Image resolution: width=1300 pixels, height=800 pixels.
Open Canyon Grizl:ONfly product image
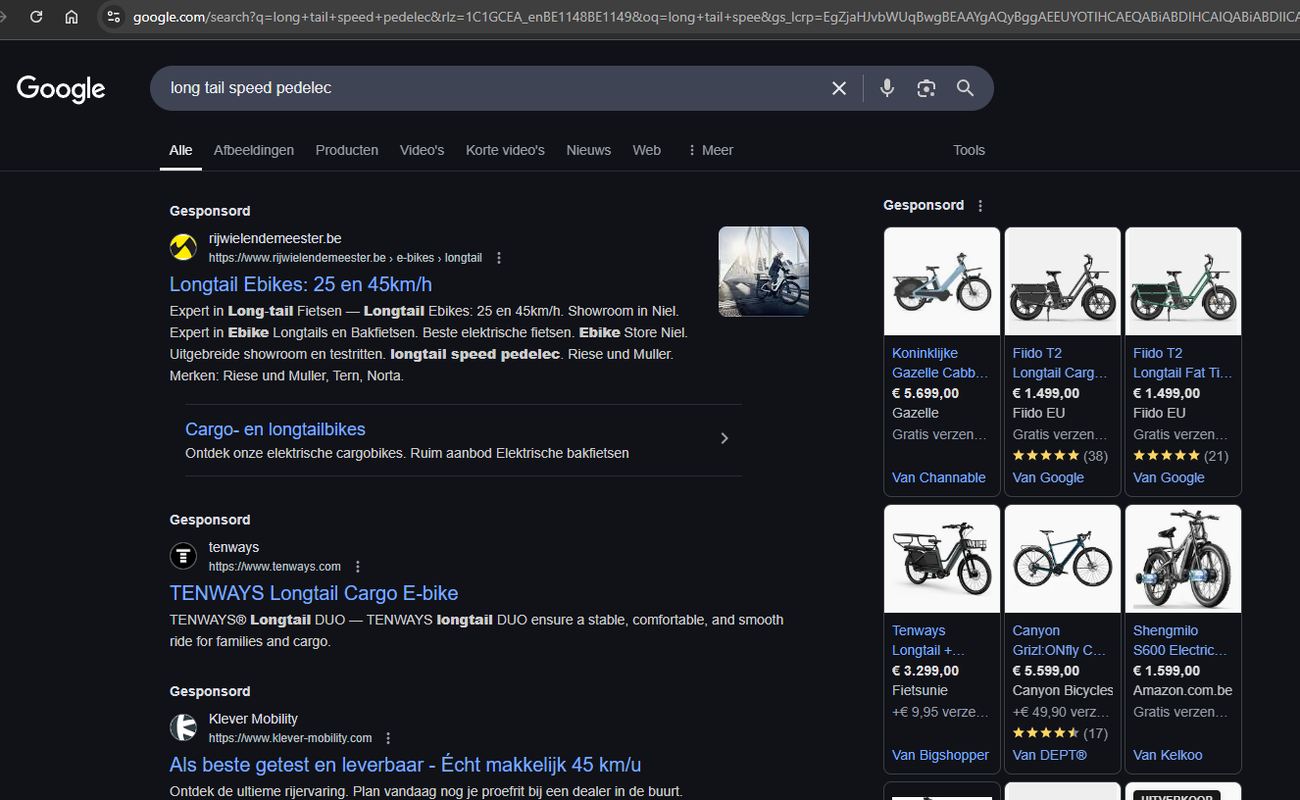1062,559
